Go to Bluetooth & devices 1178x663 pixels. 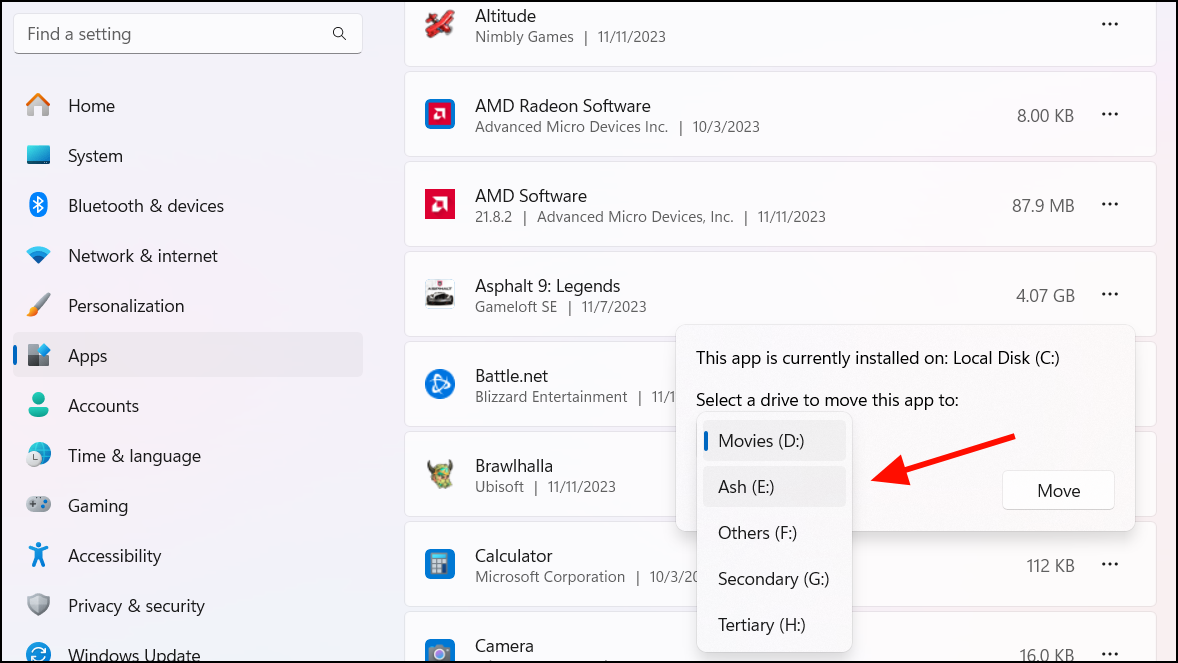point(188,205)
